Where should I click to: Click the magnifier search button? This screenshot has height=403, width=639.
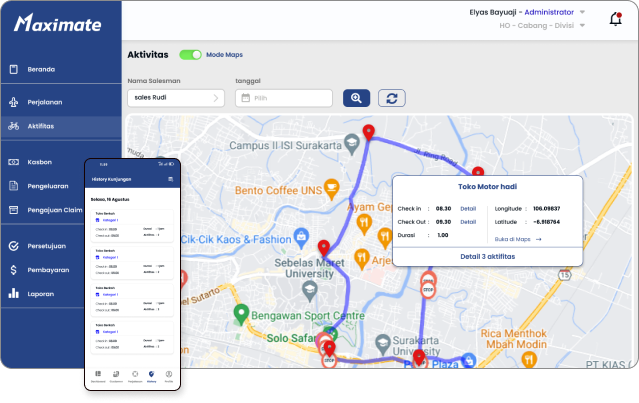tap(356, 98)
